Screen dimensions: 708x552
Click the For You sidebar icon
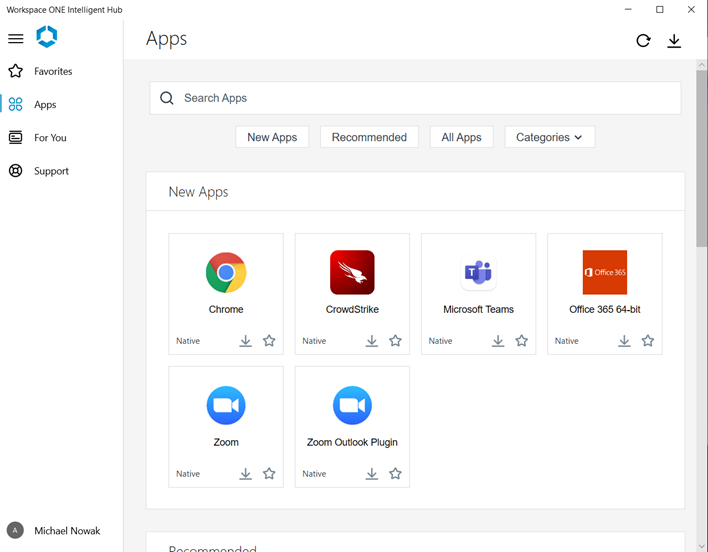pyautogui.click(x=15, y=137)
